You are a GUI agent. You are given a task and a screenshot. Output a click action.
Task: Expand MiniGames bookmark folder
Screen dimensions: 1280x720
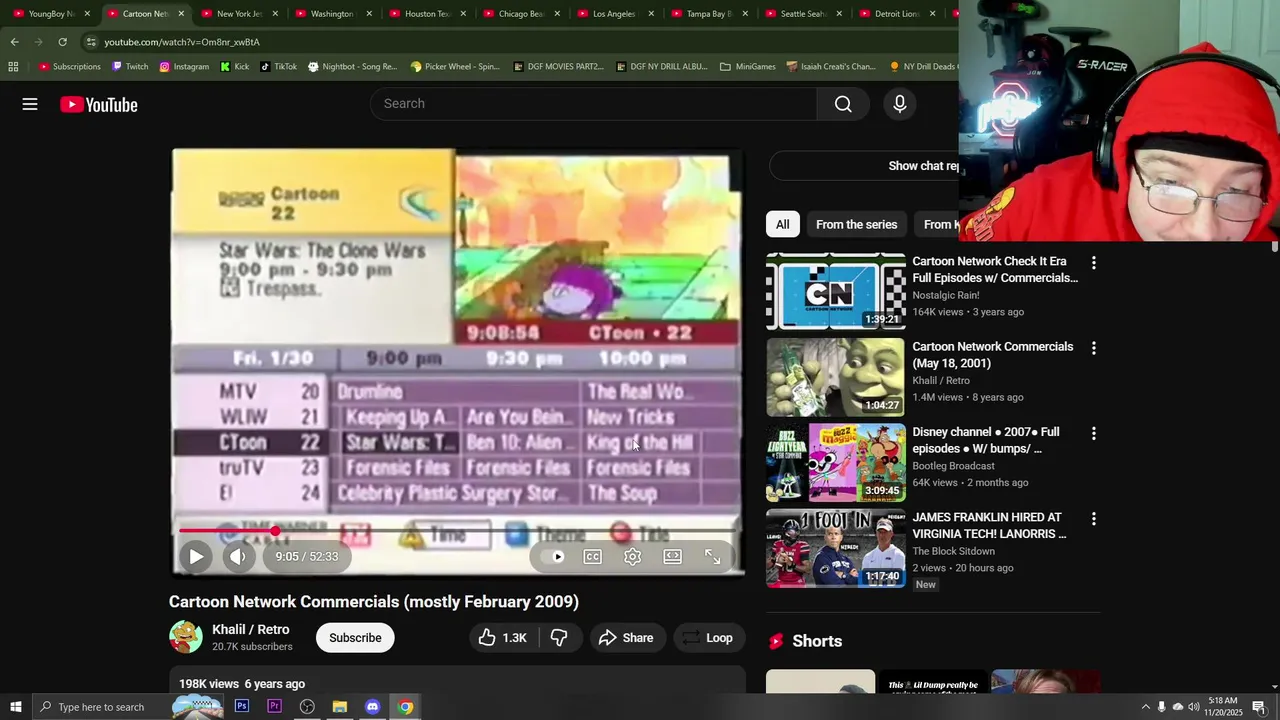click(x=748, y=67)
